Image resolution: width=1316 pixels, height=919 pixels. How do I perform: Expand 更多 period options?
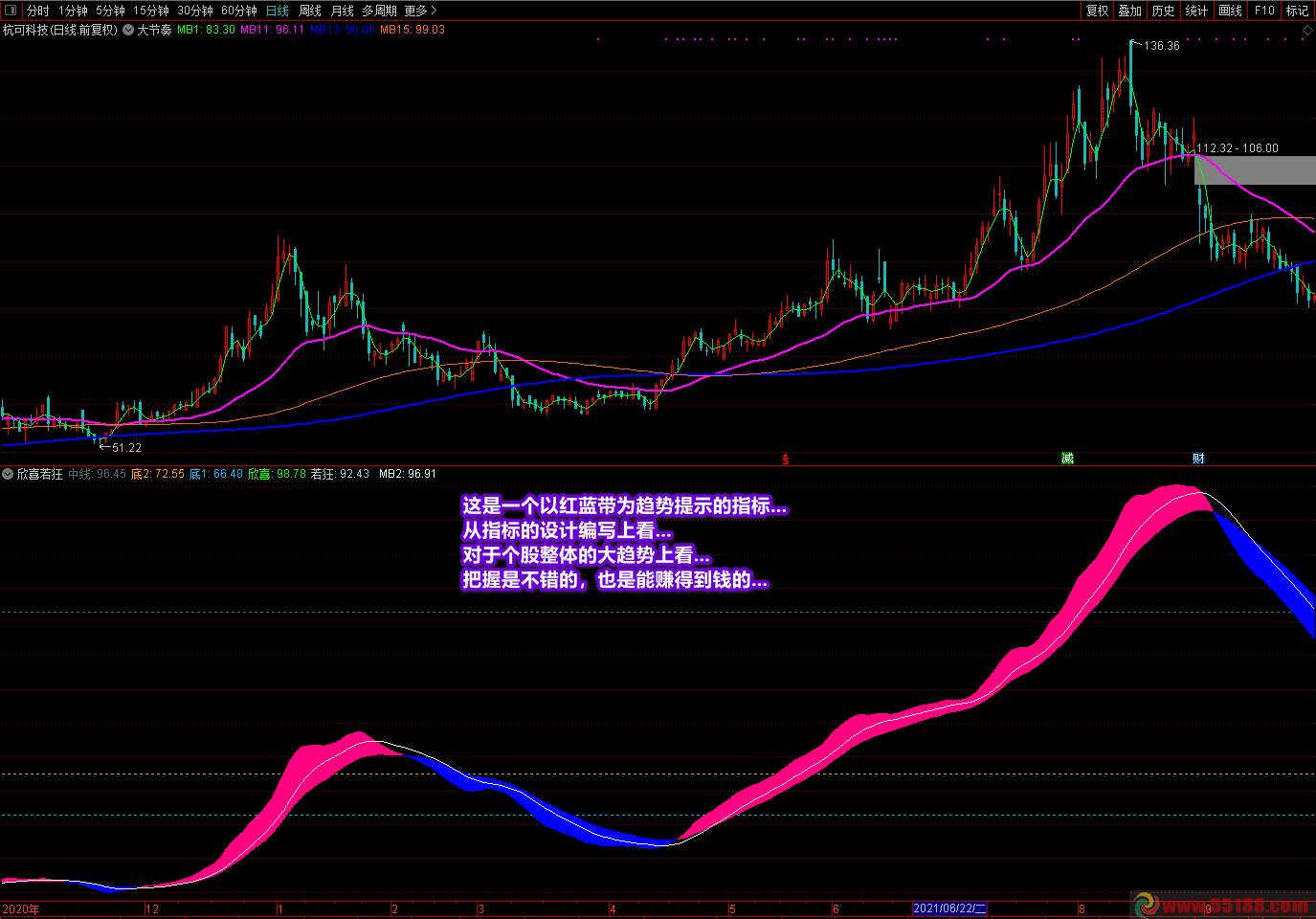point(420,11)
